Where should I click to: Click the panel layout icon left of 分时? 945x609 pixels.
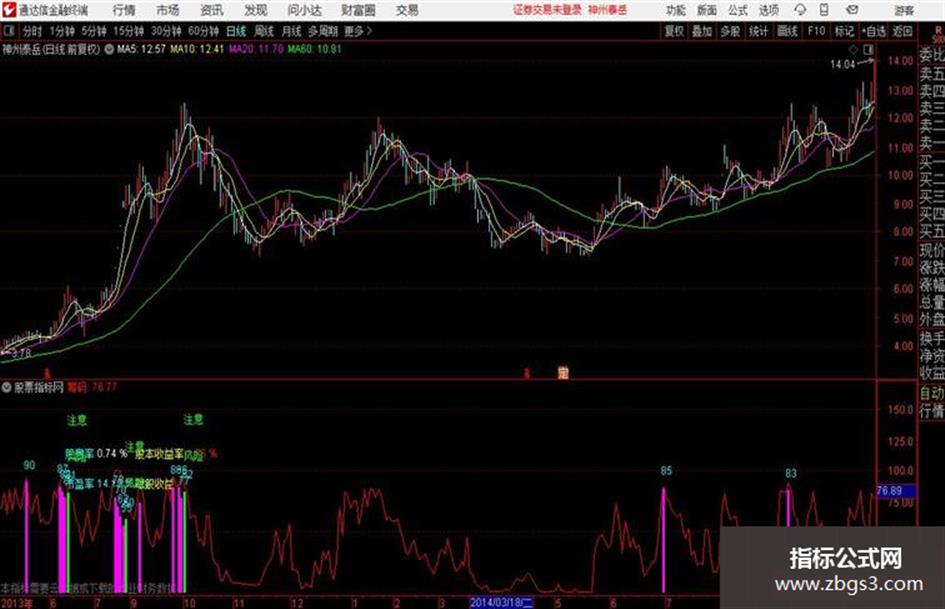(x=8, y=31)
